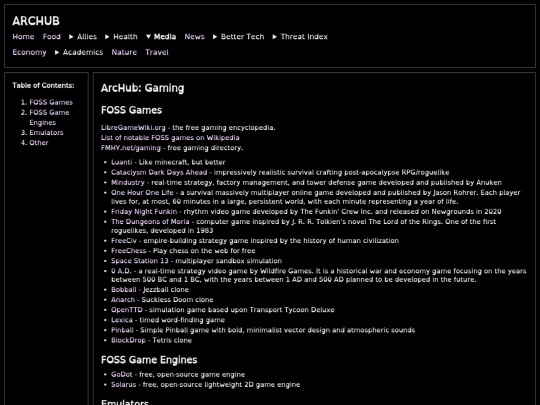Screen dimensions: 540x405
Task: Open the News section
Action: 194,37
